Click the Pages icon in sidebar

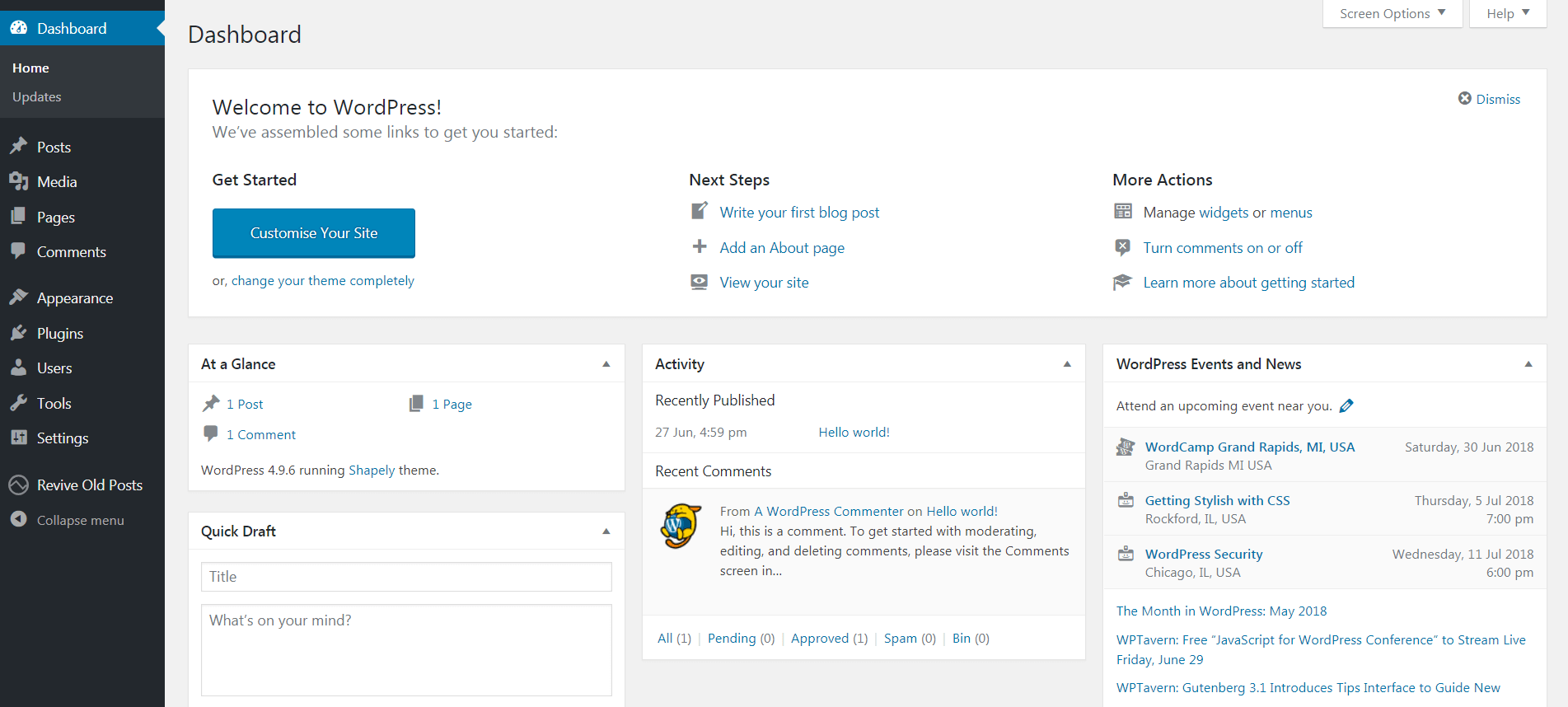click(x=19, y=217)
